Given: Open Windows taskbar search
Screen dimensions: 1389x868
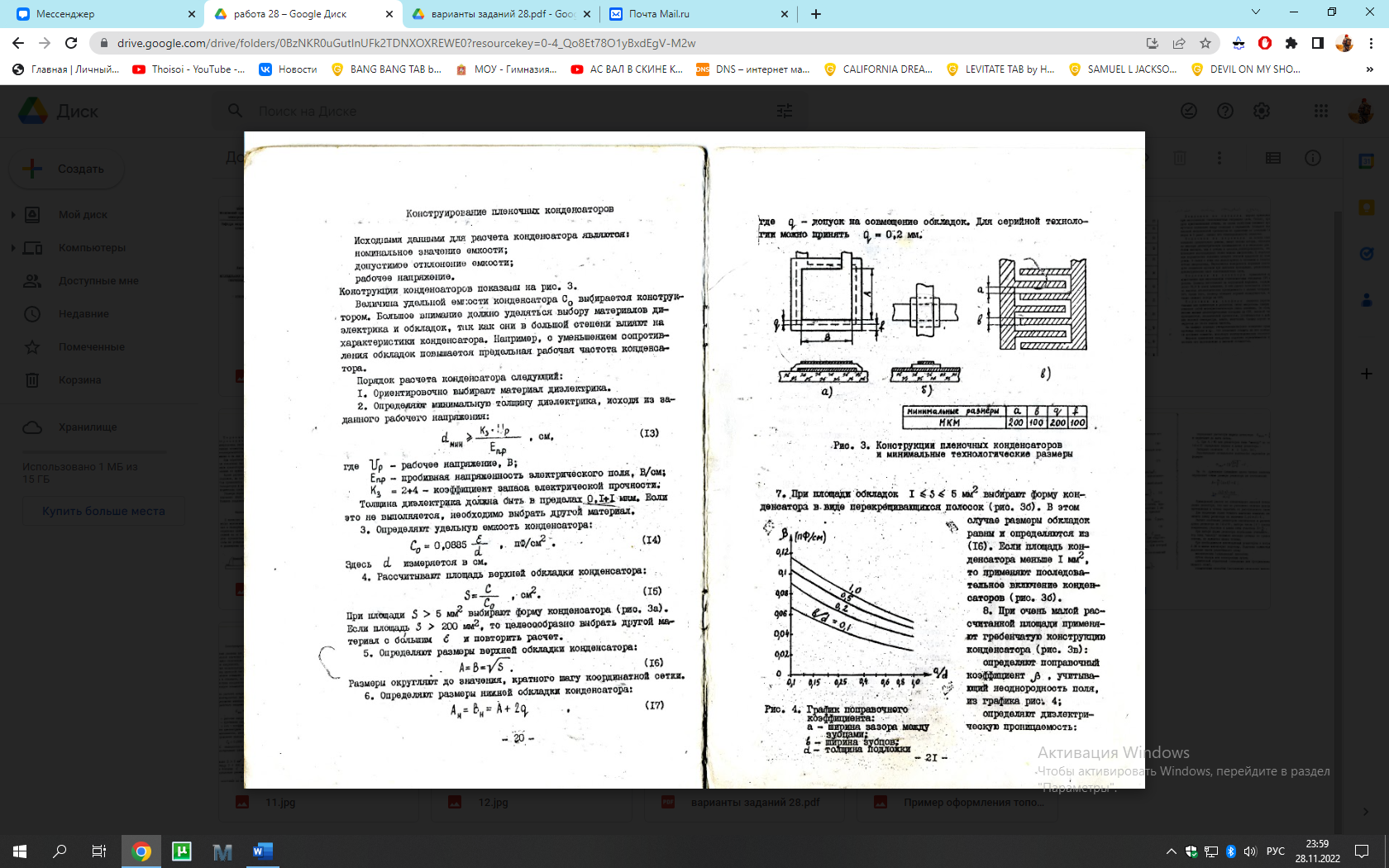Looking at the screenshot, I should coord(60,851).
